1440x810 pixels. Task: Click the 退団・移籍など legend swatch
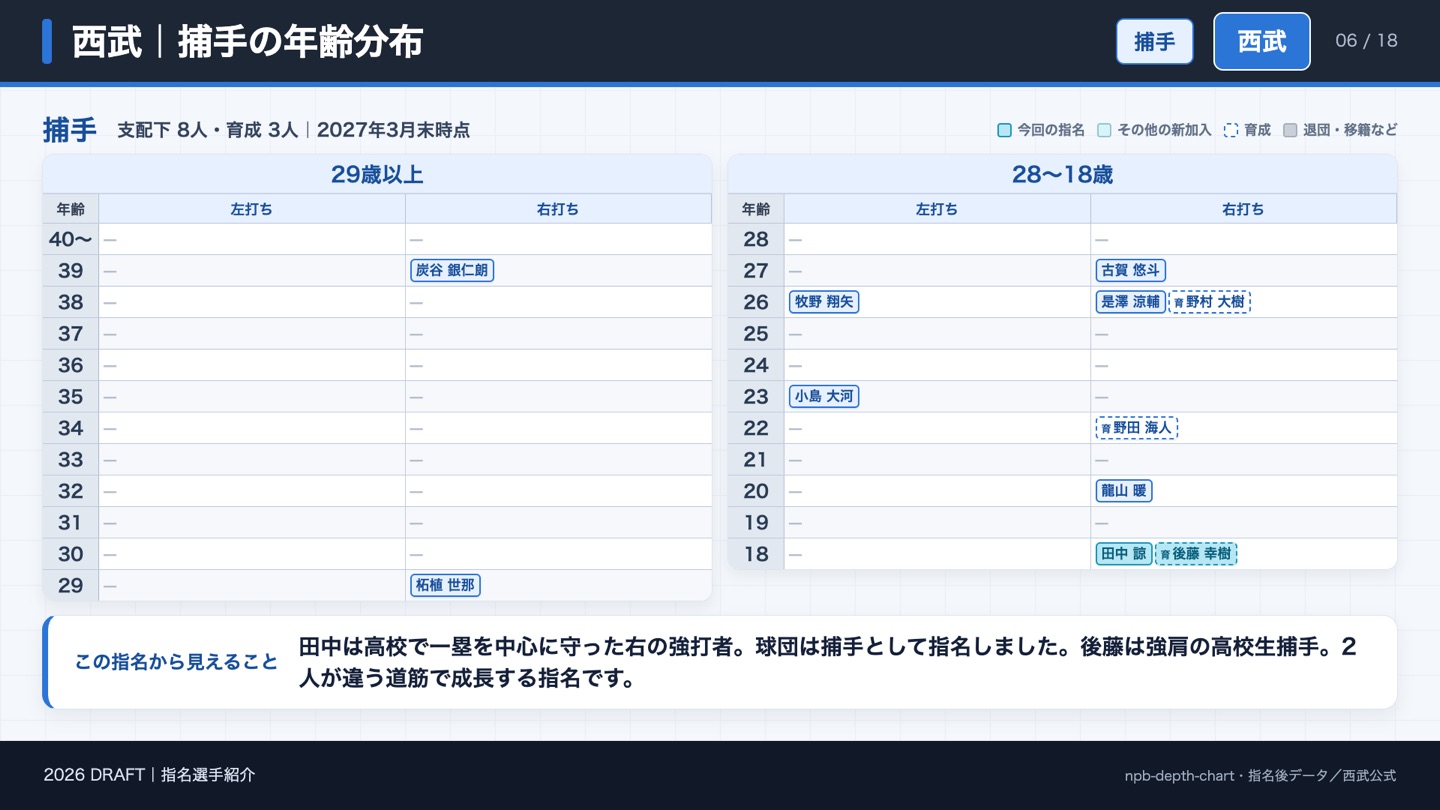[x=1290, y=130]
